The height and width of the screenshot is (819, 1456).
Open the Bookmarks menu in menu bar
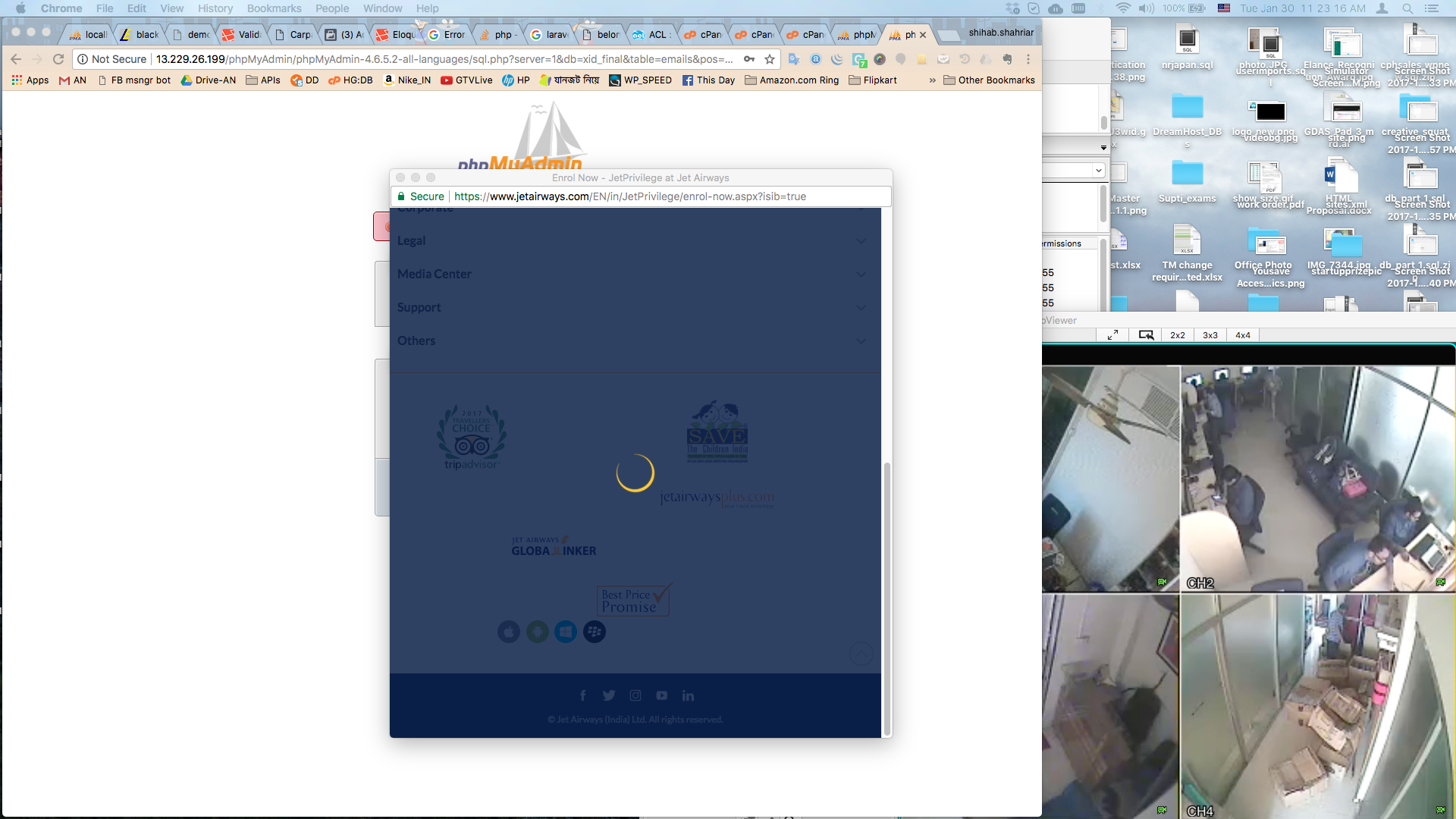coord(274,8)
